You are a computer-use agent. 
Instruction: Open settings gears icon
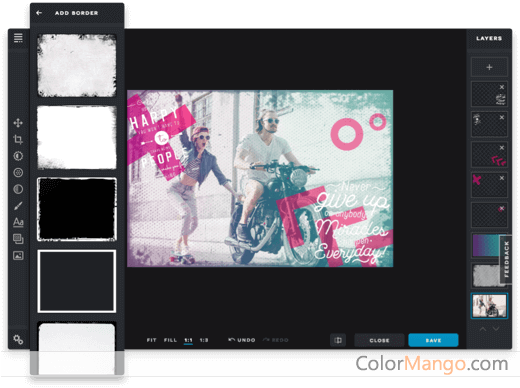point(18,340)
